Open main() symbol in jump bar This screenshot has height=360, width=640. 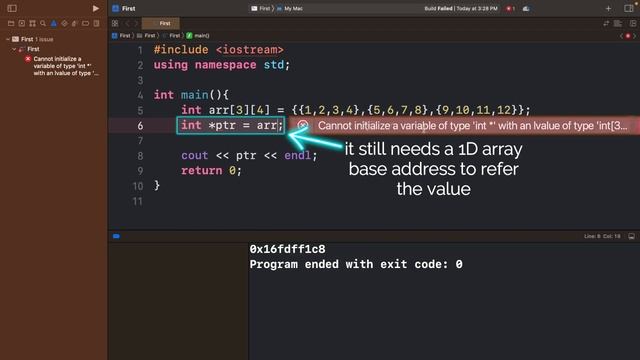click(x=198, y=36)
